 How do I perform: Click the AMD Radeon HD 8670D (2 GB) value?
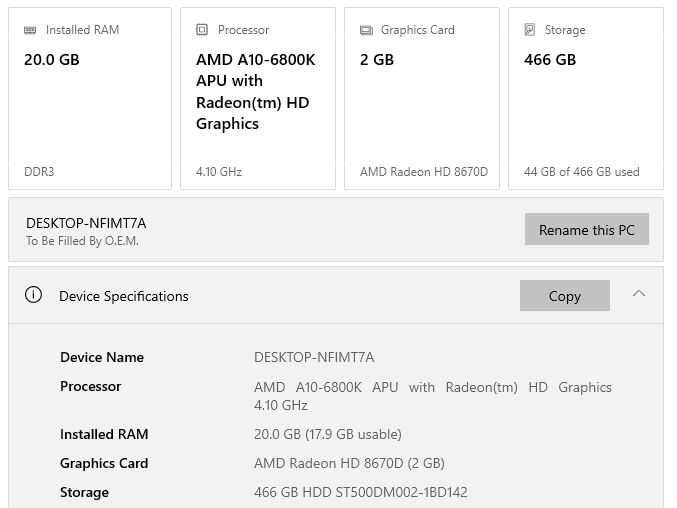click(x=349, y=463)
